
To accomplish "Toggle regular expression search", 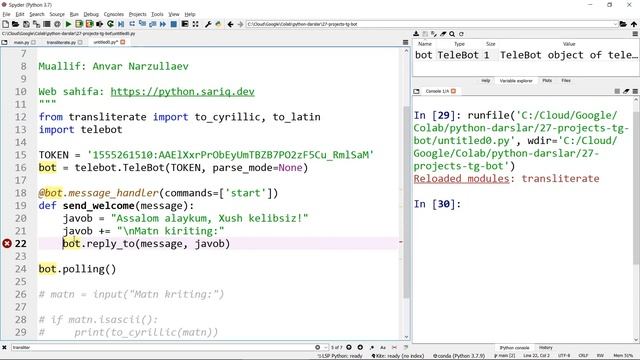I will tap(371, 347).
